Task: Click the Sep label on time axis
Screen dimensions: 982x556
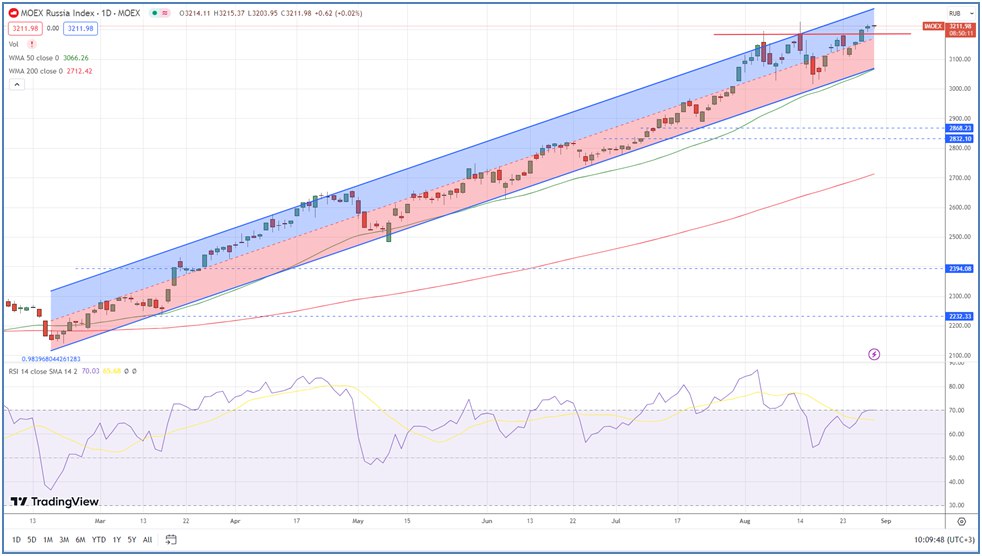Action: (x=886, y=521)
